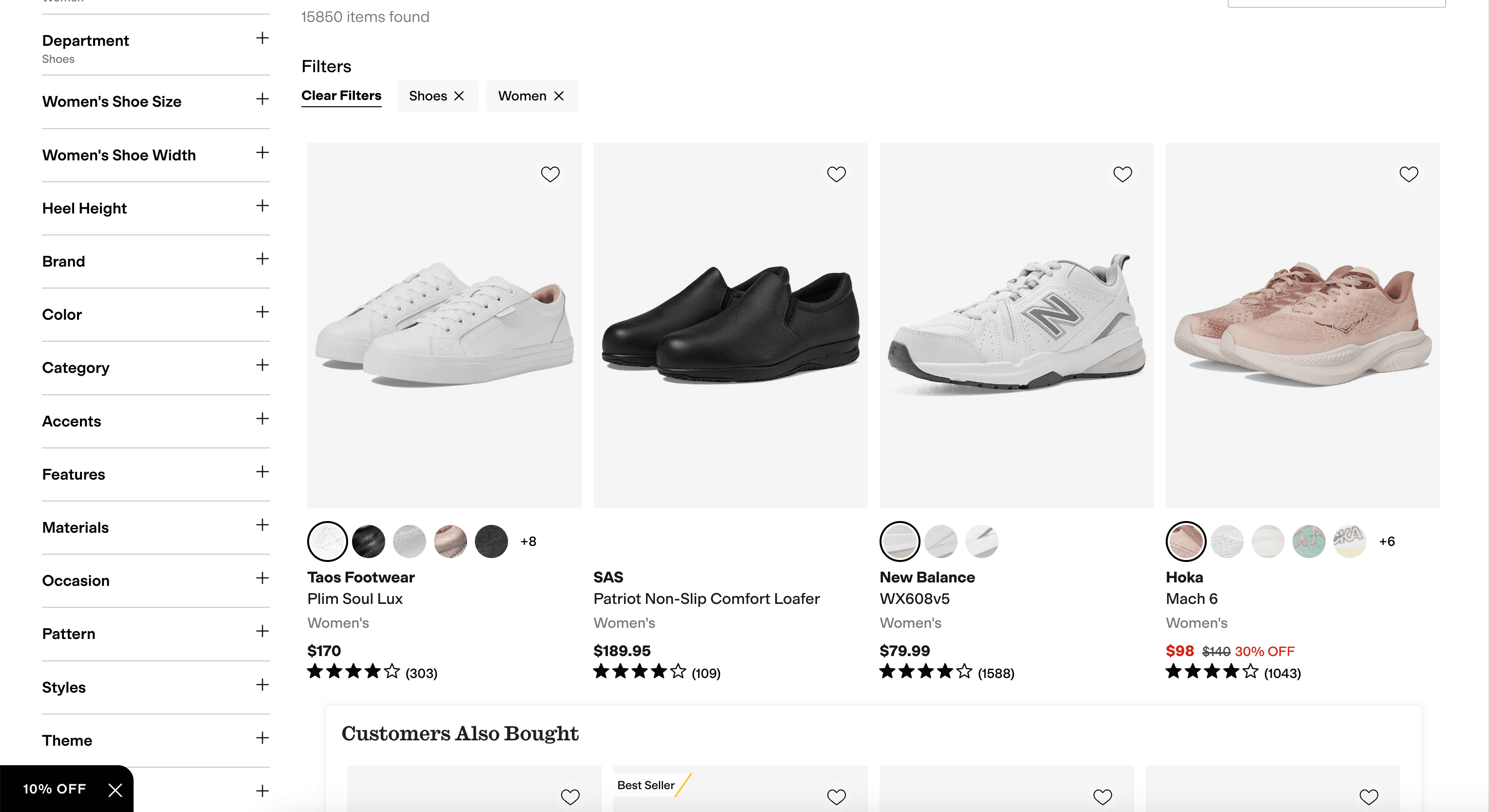Click Clear Filters to reset filters
The height and width of the screenshot is (812, 1489).
[x=341, y=96]
